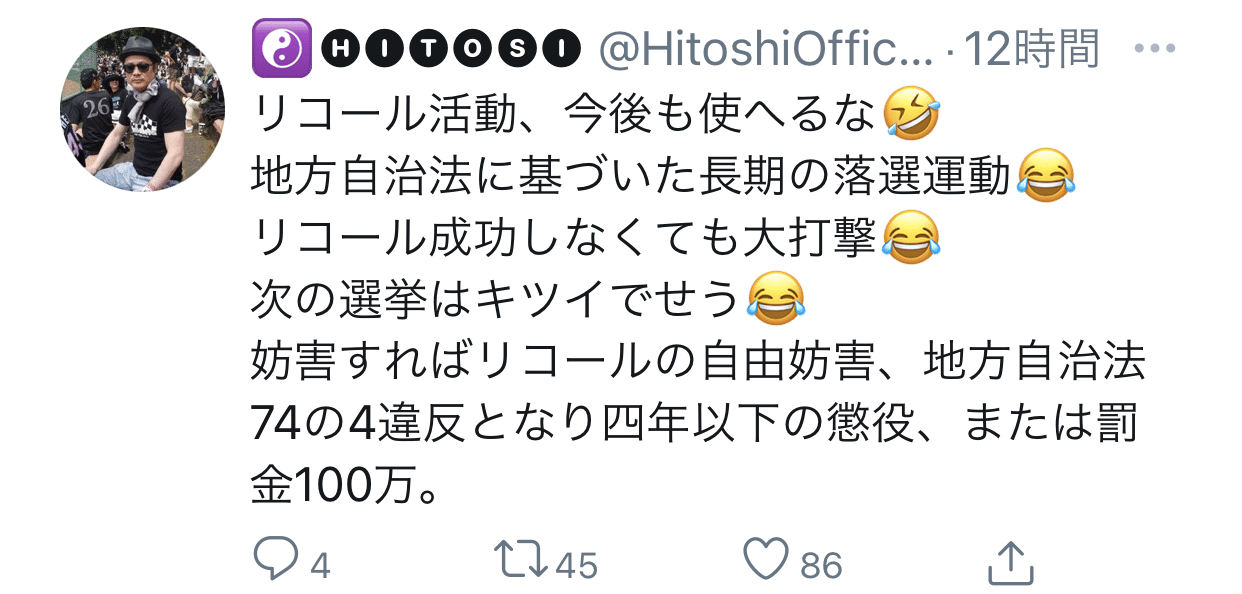
Task: Open the @HitoshiOffic... handle link
Action: coord(765,50)
